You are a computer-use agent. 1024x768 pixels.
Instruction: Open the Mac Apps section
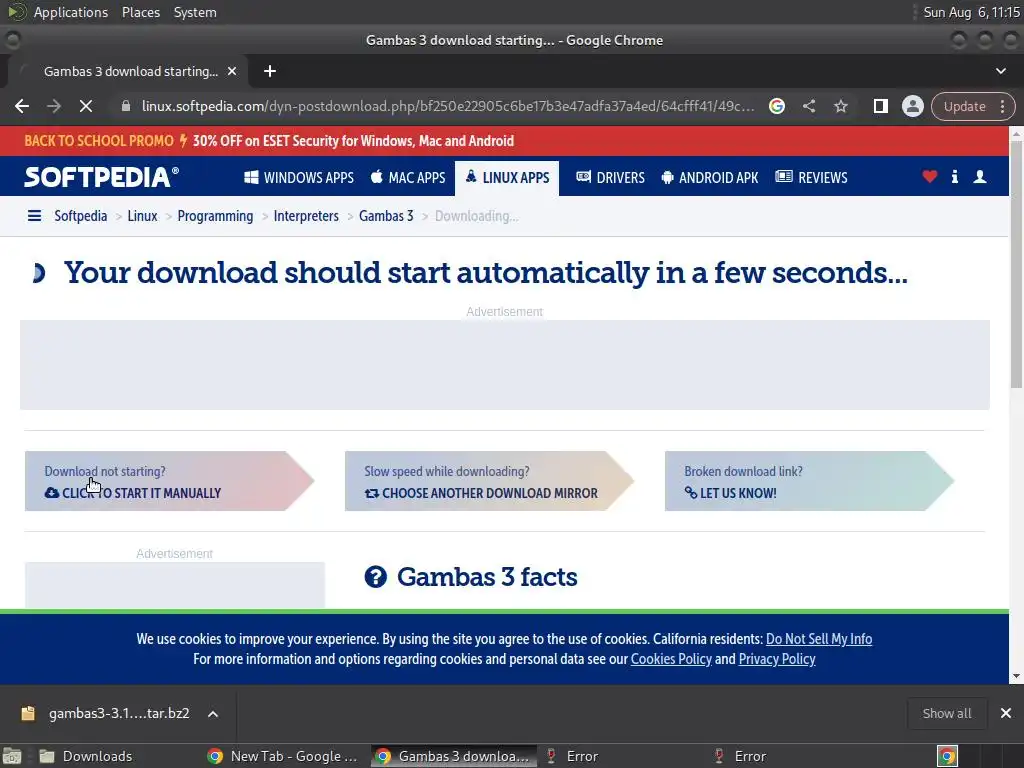[408, 178]
